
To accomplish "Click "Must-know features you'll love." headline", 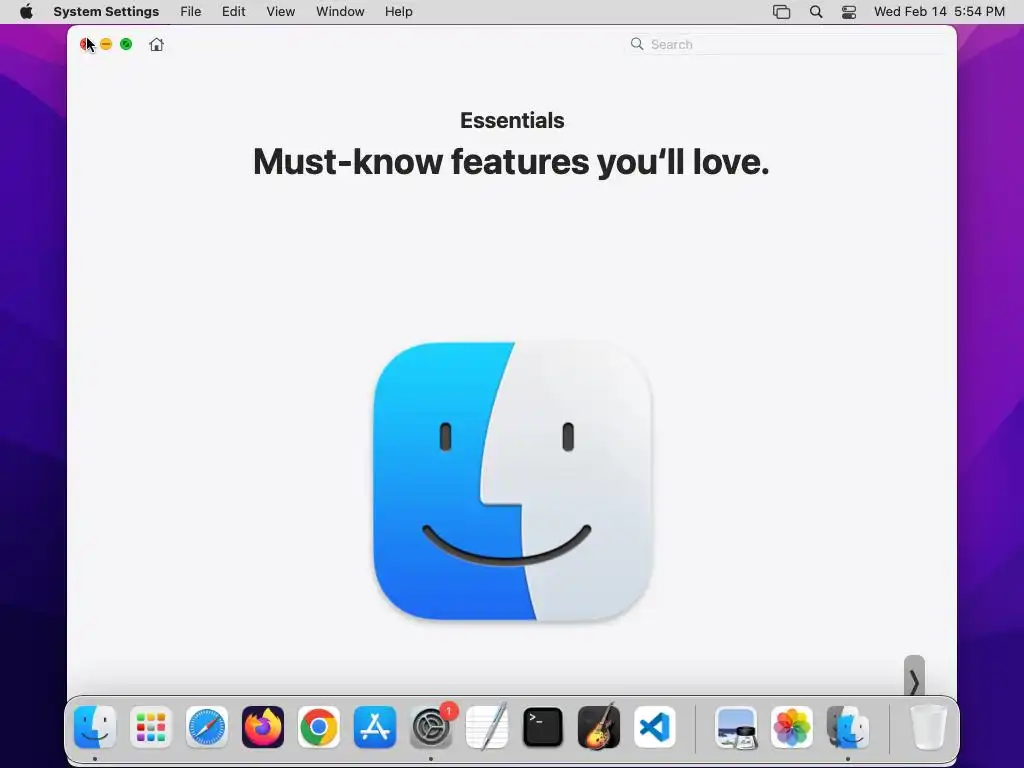I will pos(511,162).
